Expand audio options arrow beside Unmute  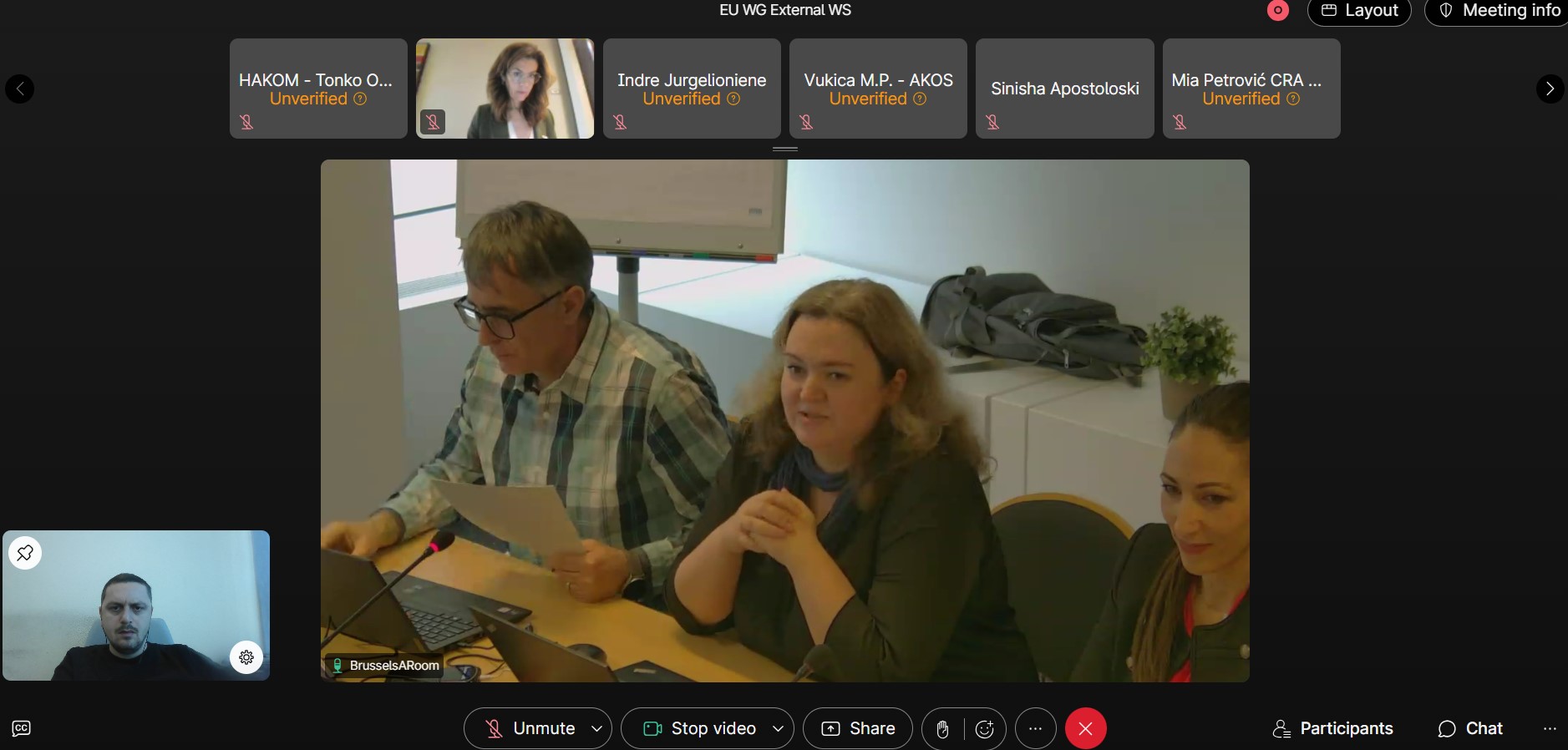point(596,728)
